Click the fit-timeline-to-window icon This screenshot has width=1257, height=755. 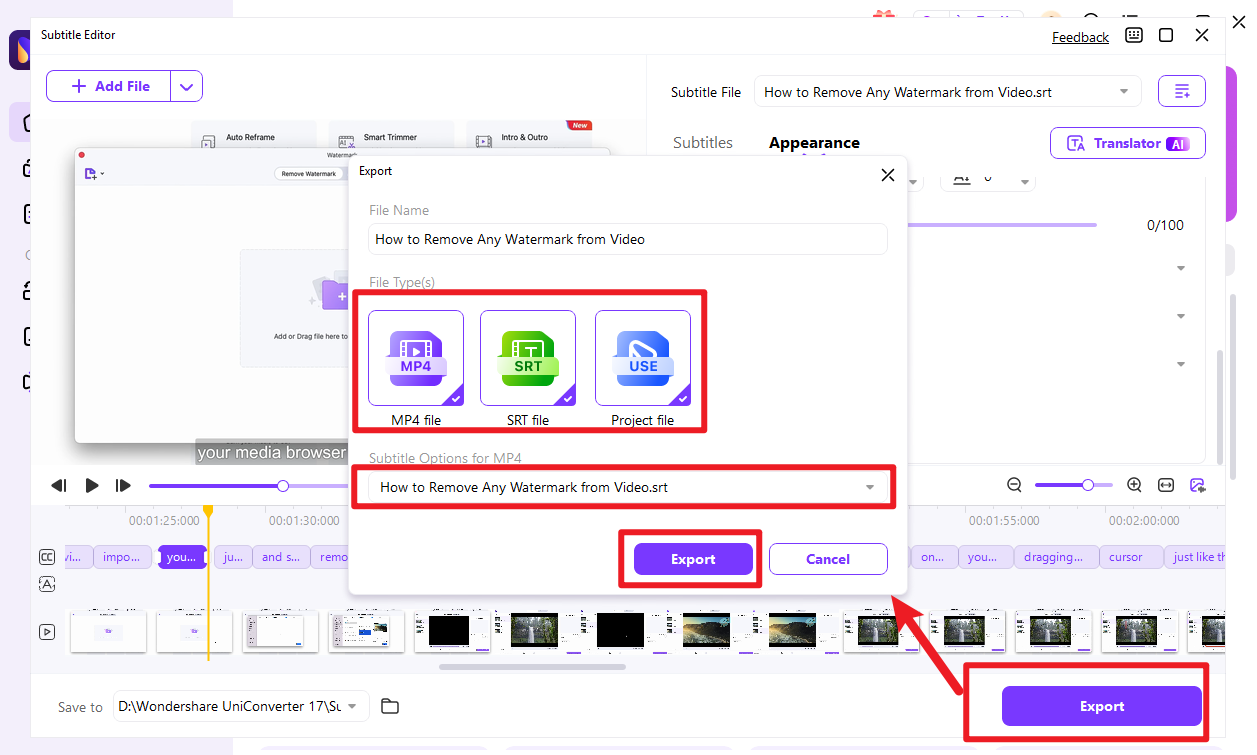pos(1166,485)
